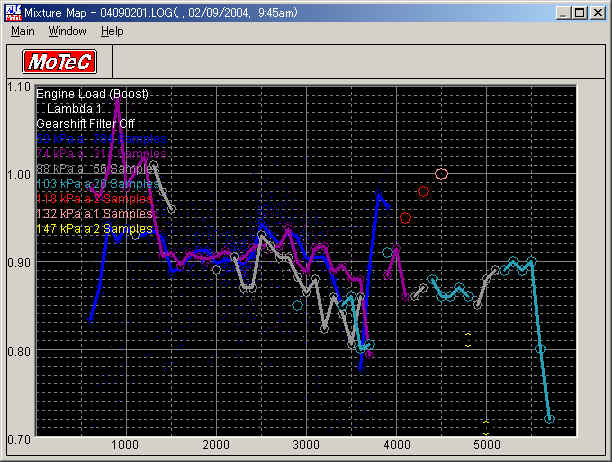Click the title bar text 'Mixture Map'

pos(55,13)
